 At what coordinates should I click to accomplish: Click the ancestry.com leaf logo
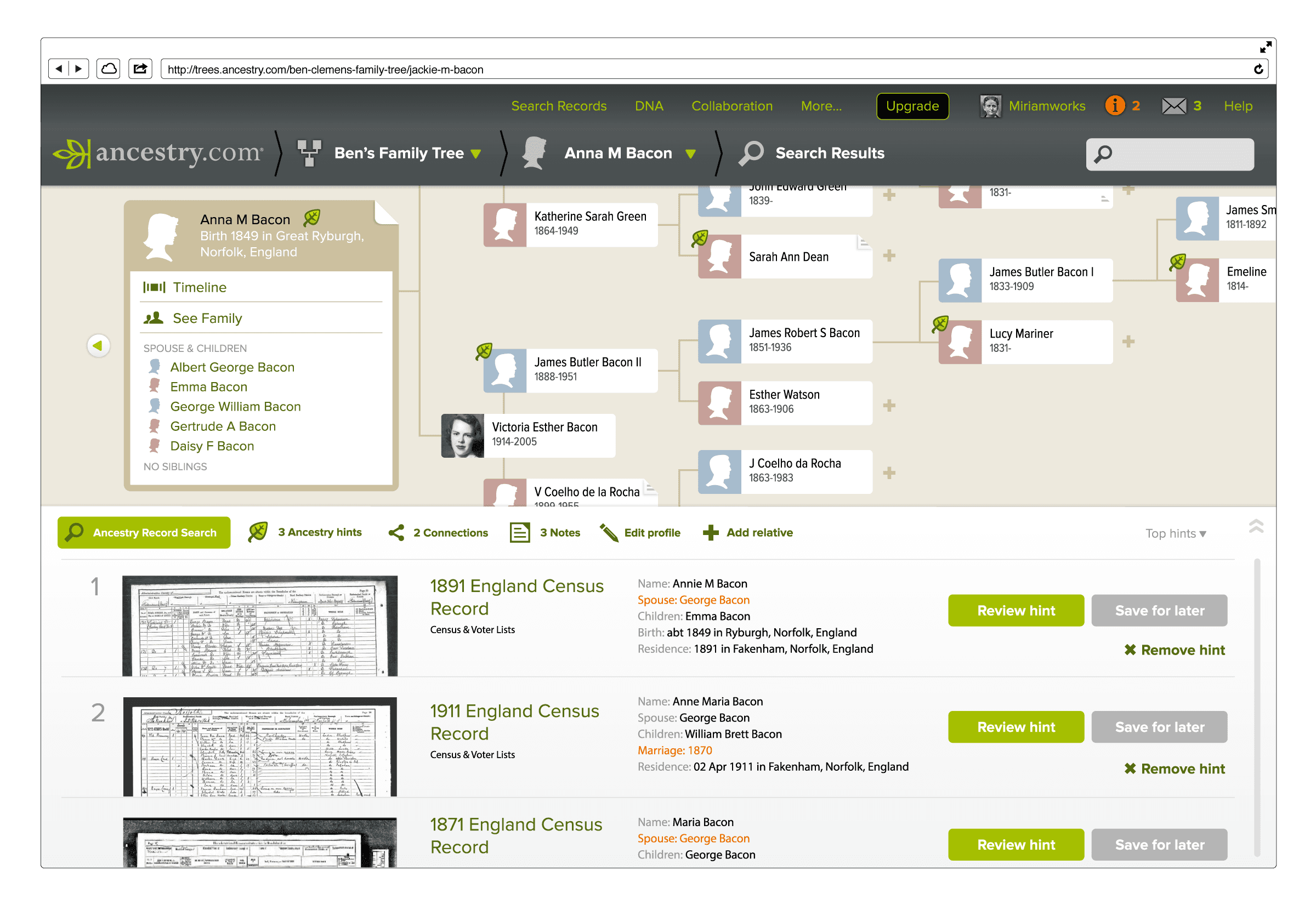pyautogui.click(x=73, y=153)
